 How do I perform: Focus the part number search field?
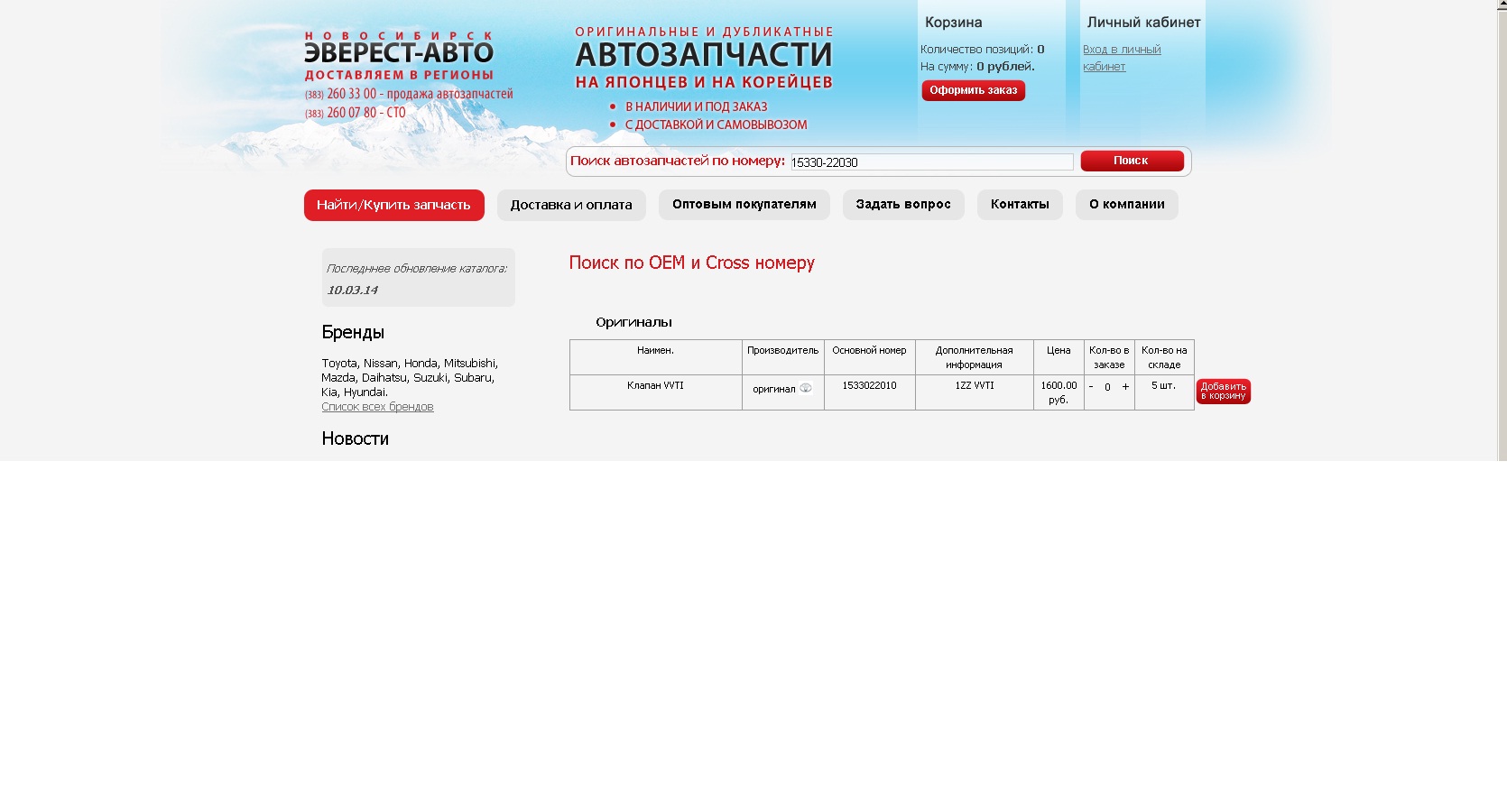click(x=932, y=162)
